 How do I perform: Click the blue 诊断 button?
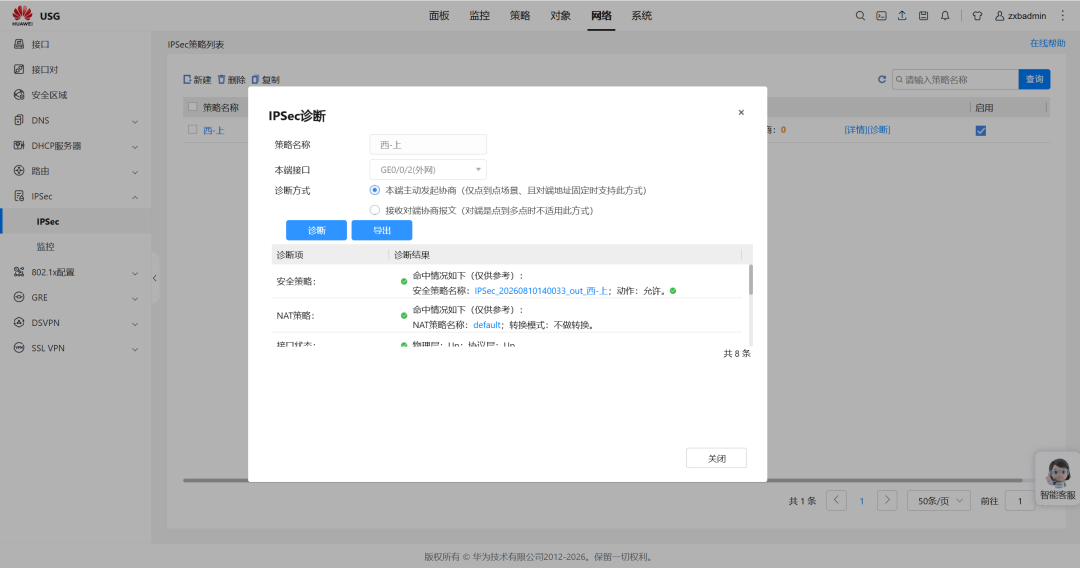coord(316,230)
